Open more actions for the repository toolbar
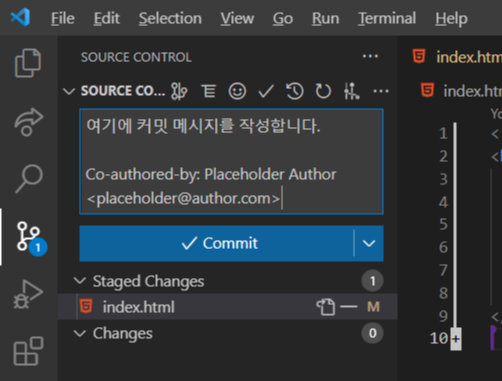The image size is (502, 381). click(381, 91)
